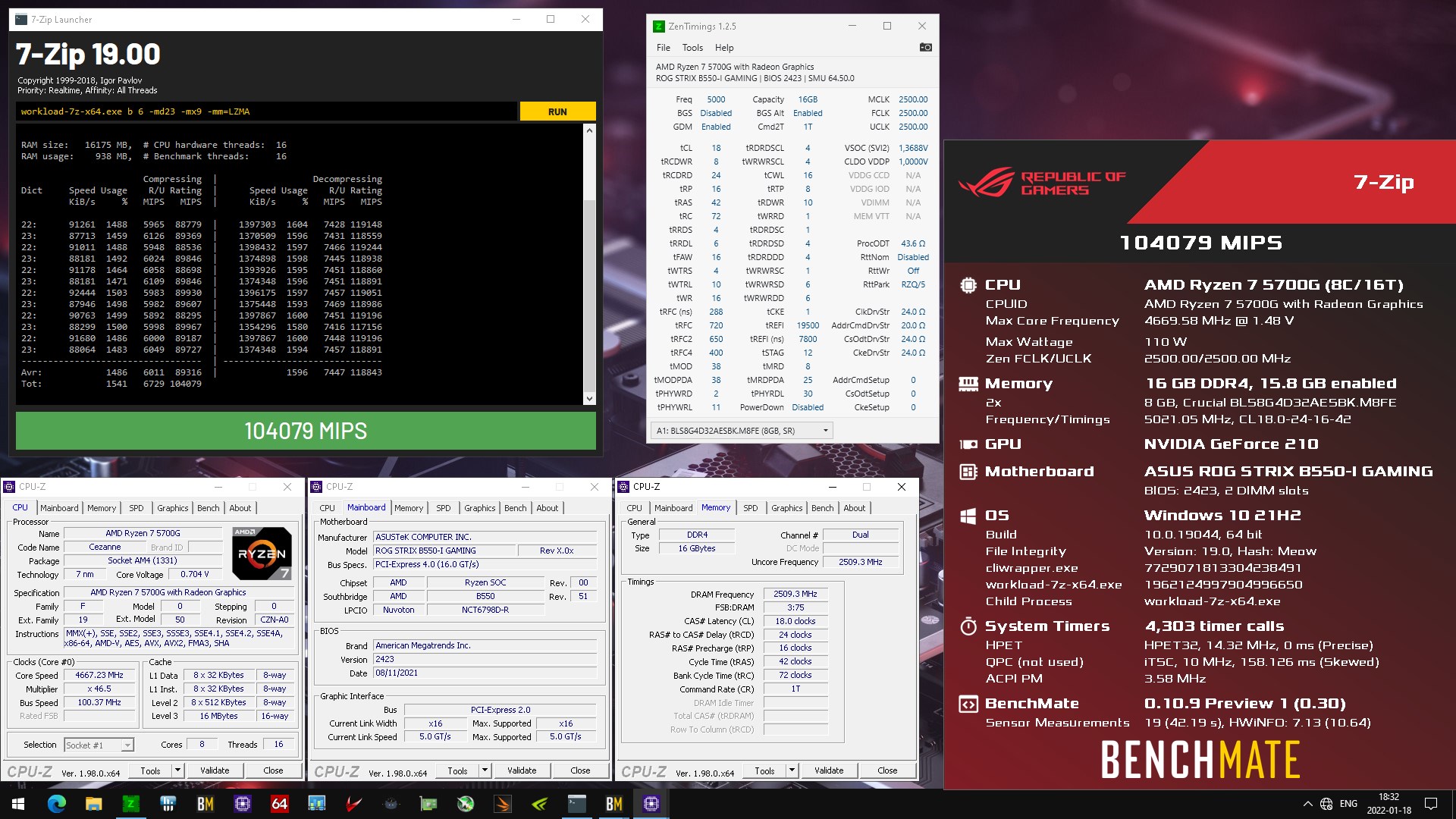Viewport: 1456px width, 819px height.
Task: Open the File menu in ZenTimings
Action: pyautogui.click(x=664, y=48)
